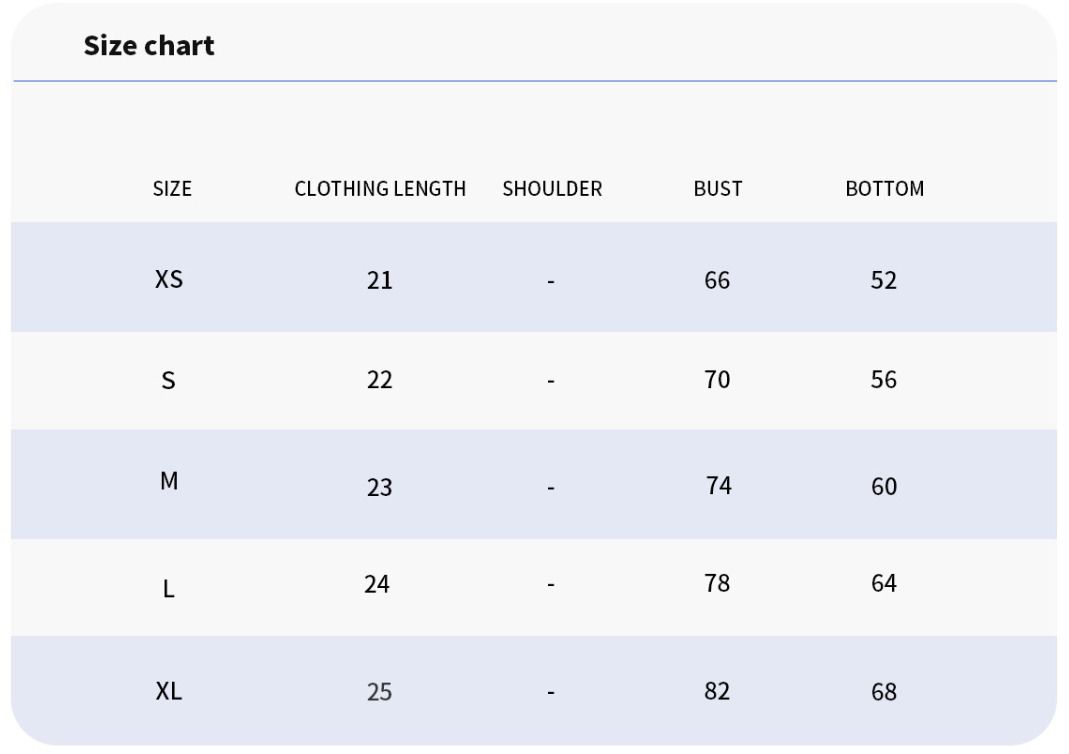Select bottom value 52 for XS
This screenshot has width=1069, height=754.
click(884, 280)
